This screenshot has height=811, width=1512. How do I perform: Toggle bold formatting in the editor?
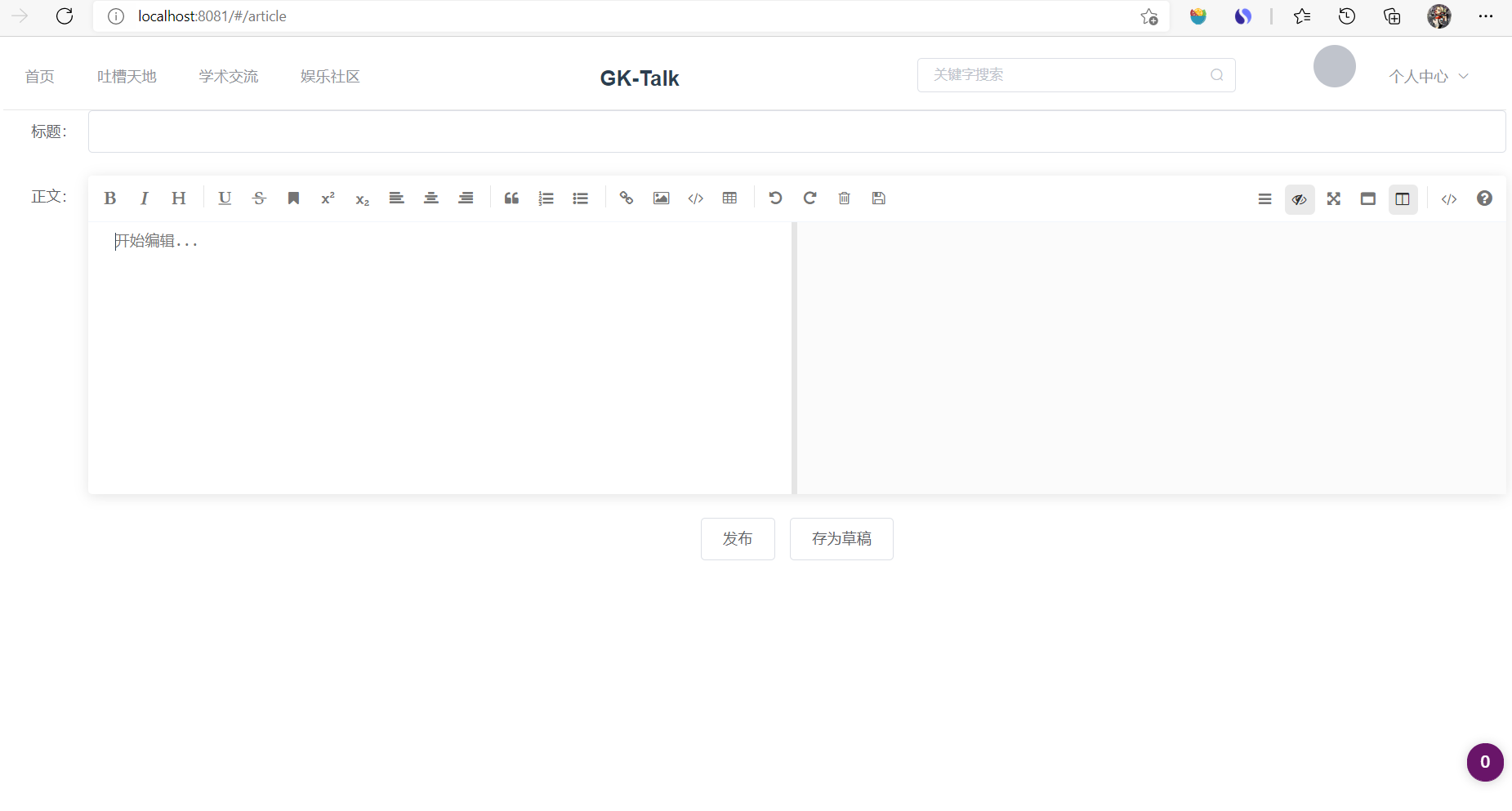pyautogui.click(x=110, y=198)
